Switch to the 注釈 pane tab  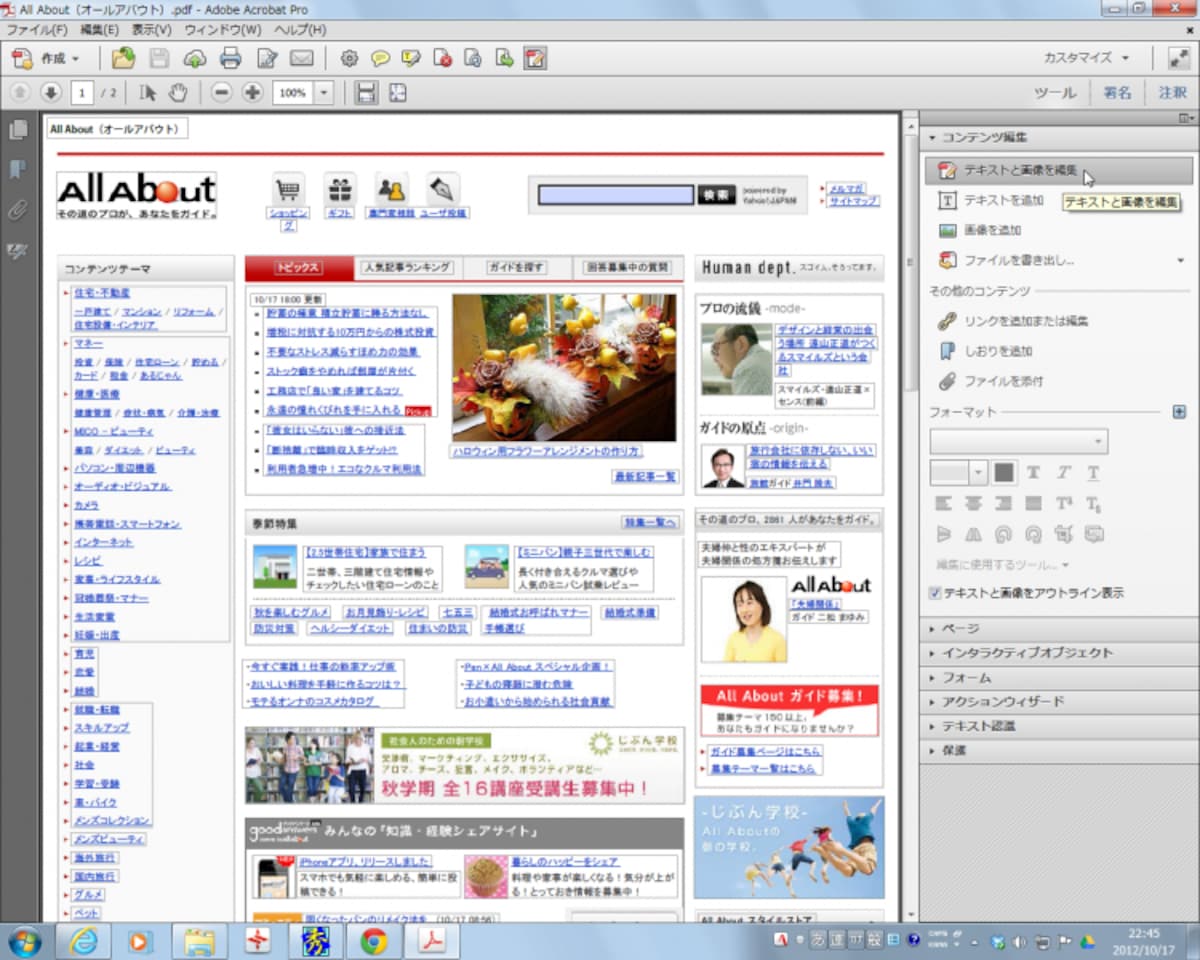pyautogui.click(x=1172, y=92)
